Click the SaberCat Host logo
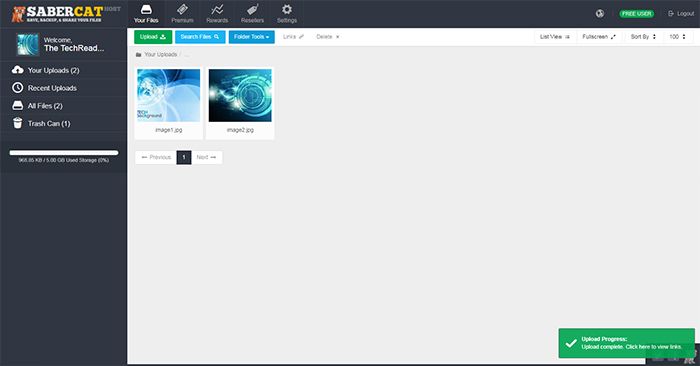Image resolution: width=700 pixels, height=366 pixels. [66, 14]
